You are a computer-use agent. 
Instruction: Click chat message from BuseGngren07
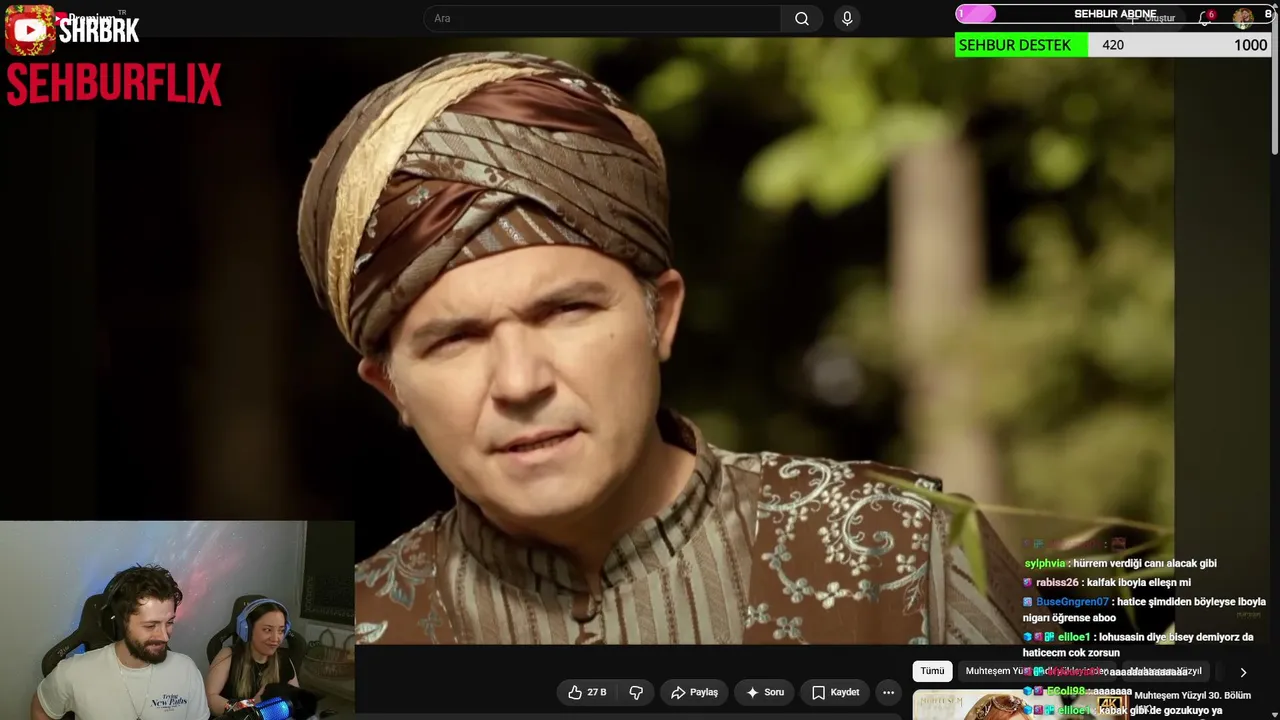pyautogui.click(x=1144, y=610)
